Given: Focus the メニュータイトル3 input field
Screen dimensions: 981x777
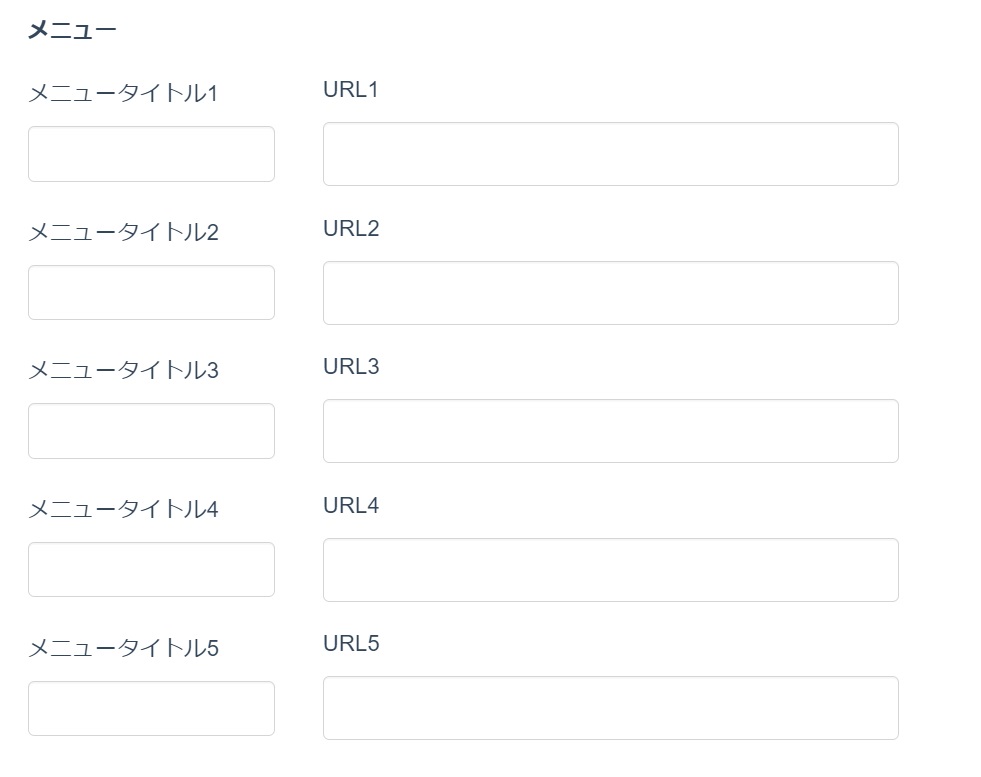Looking at the screenshot, I should point(151,431).
